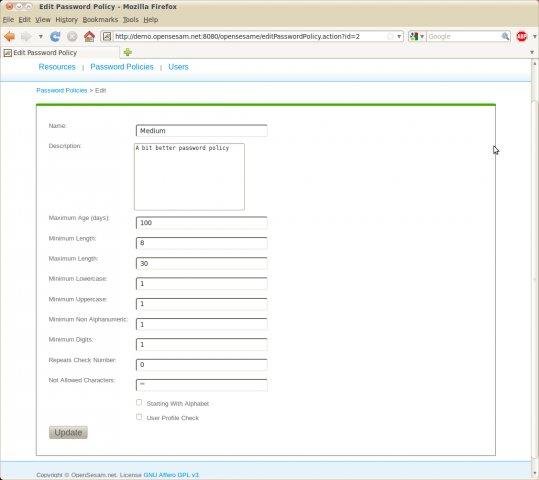Focus the Repeats Check Number field

(x=201, y=364)
